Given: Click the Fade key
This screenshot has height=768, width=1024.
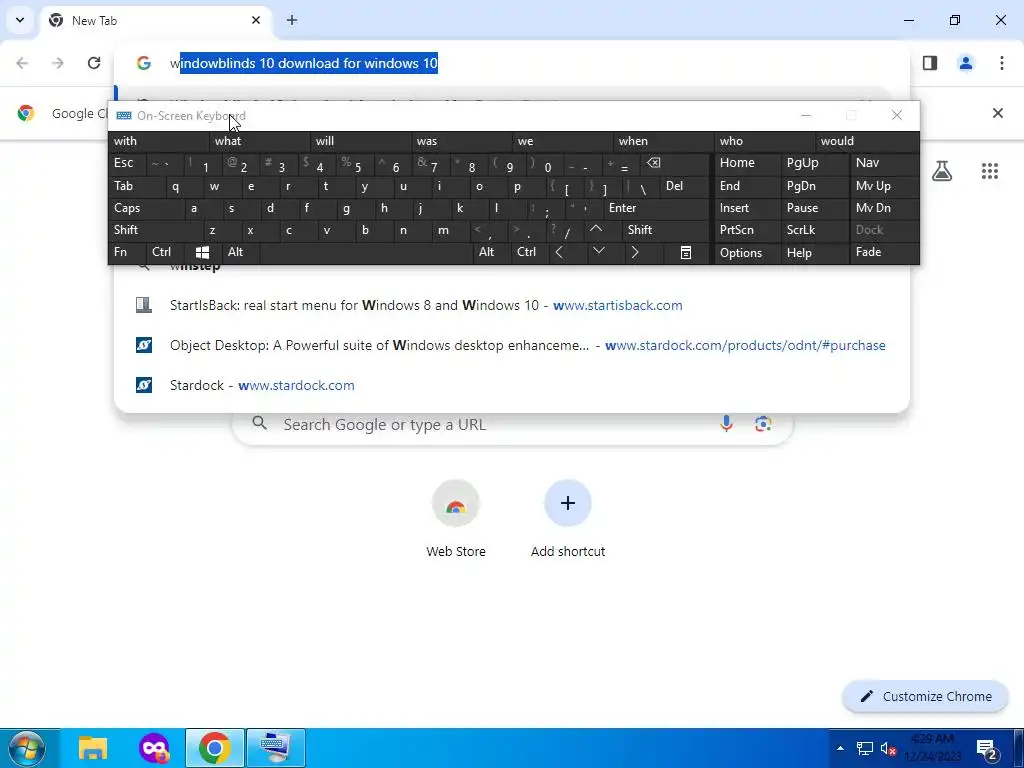Looking at the screenshot, I should tap(884, 252).
